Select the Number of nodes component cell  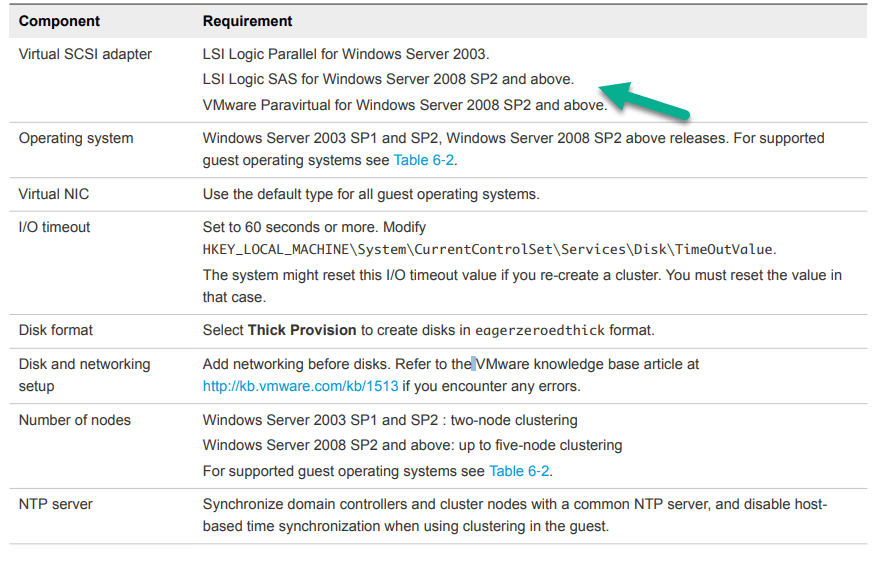point(74,420)
